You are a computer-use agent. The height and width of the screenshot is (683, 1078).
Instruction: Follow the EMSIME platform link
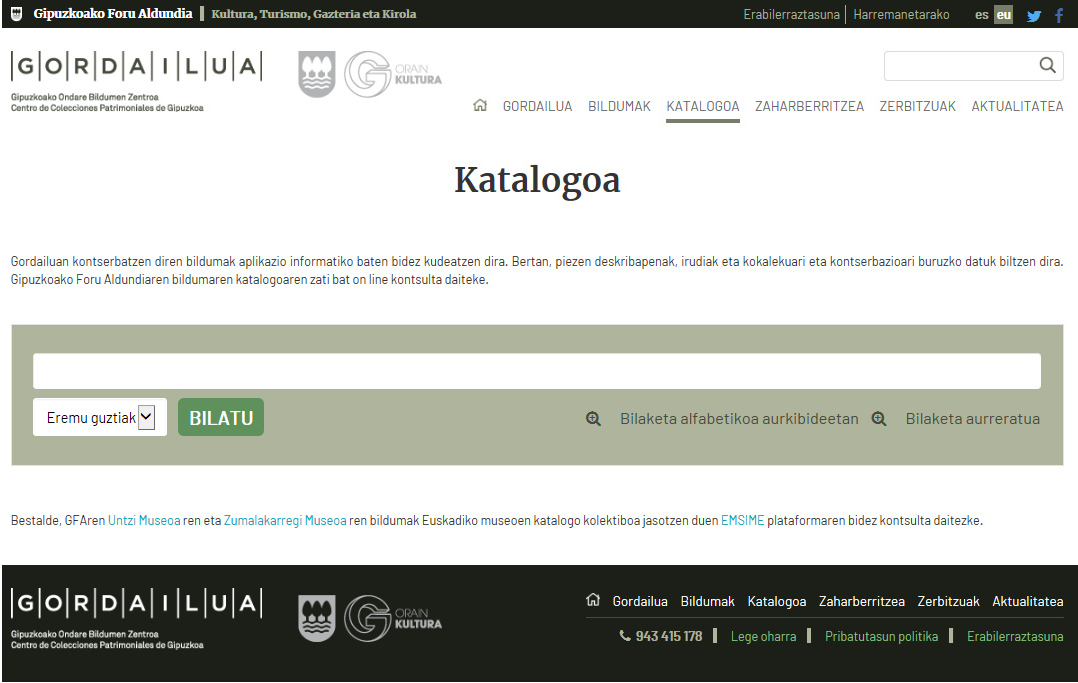(x=742, y=520)
